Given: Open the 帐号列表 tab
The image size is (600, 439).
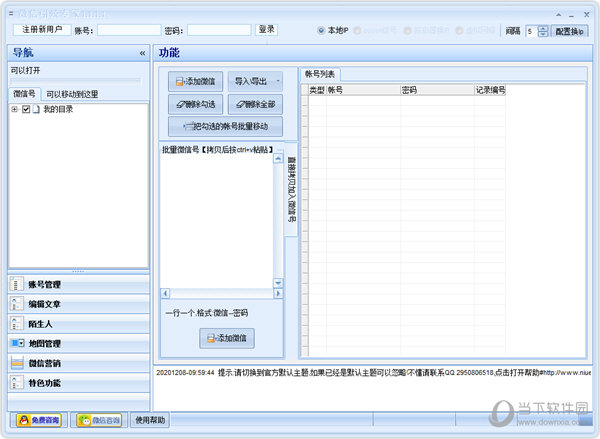Looking at the screenshot, I should (x=320, y=74).
